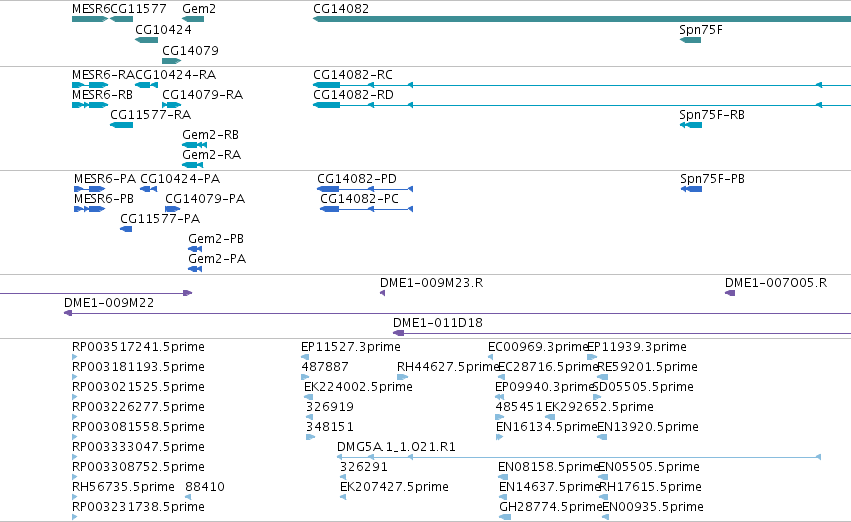Select EST RP003517241.5prime
Viewport: 851px width, 522px height.
138,347
